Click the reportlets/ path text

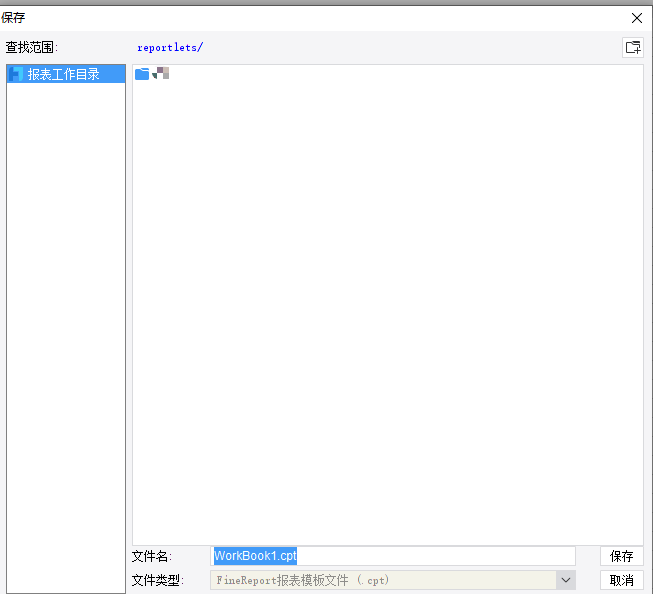click(x=170, y=47)
